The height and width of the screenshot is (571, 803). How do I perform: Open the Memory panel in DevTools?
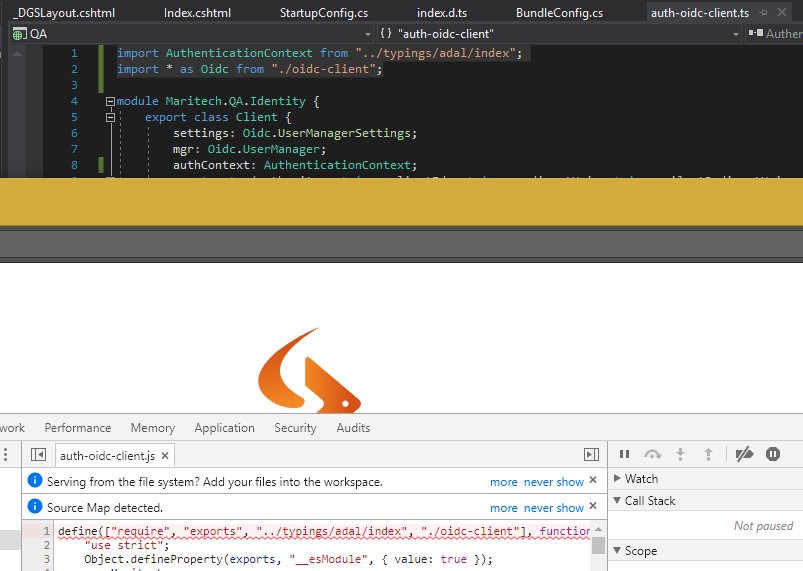(x=153, y=428)
